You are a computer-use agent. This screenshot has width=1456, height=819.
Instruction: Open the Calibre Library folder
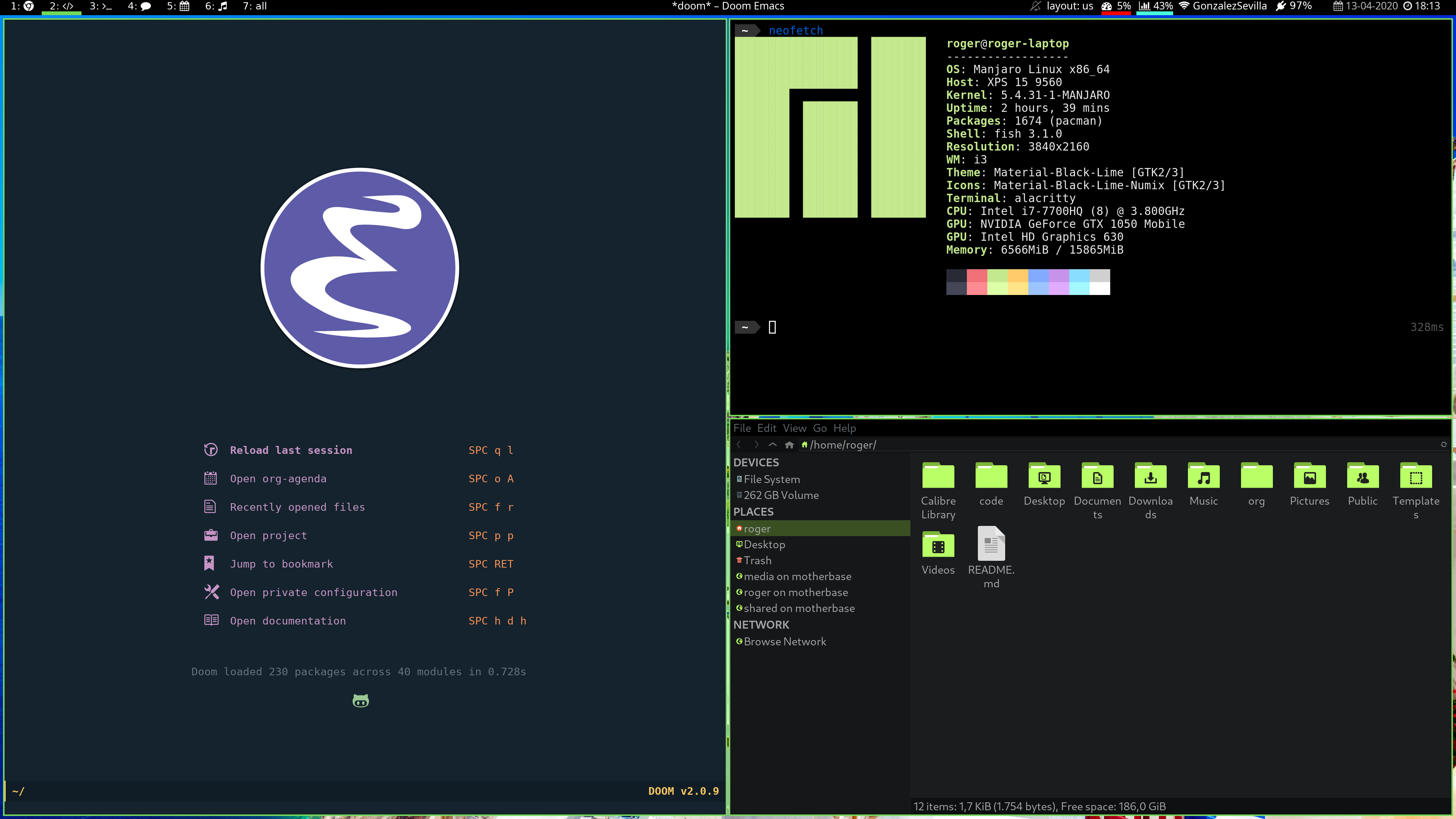938,476
